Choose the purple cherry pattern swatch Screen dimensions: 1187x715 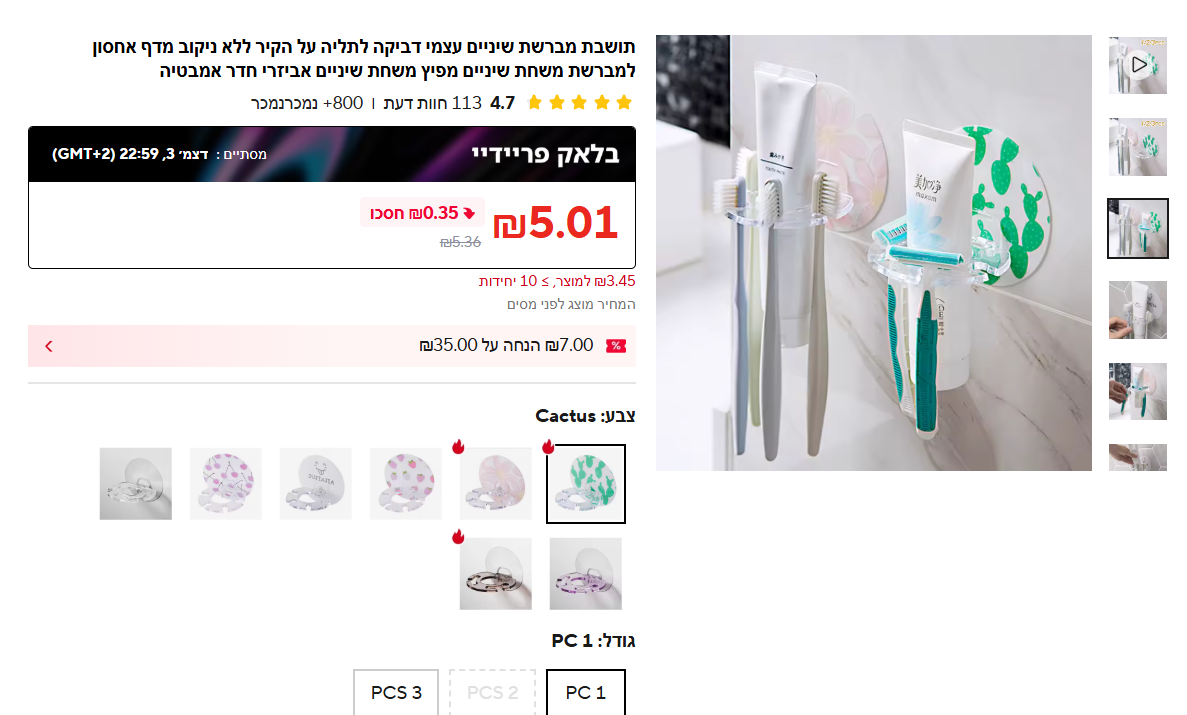tap(226, 484)
